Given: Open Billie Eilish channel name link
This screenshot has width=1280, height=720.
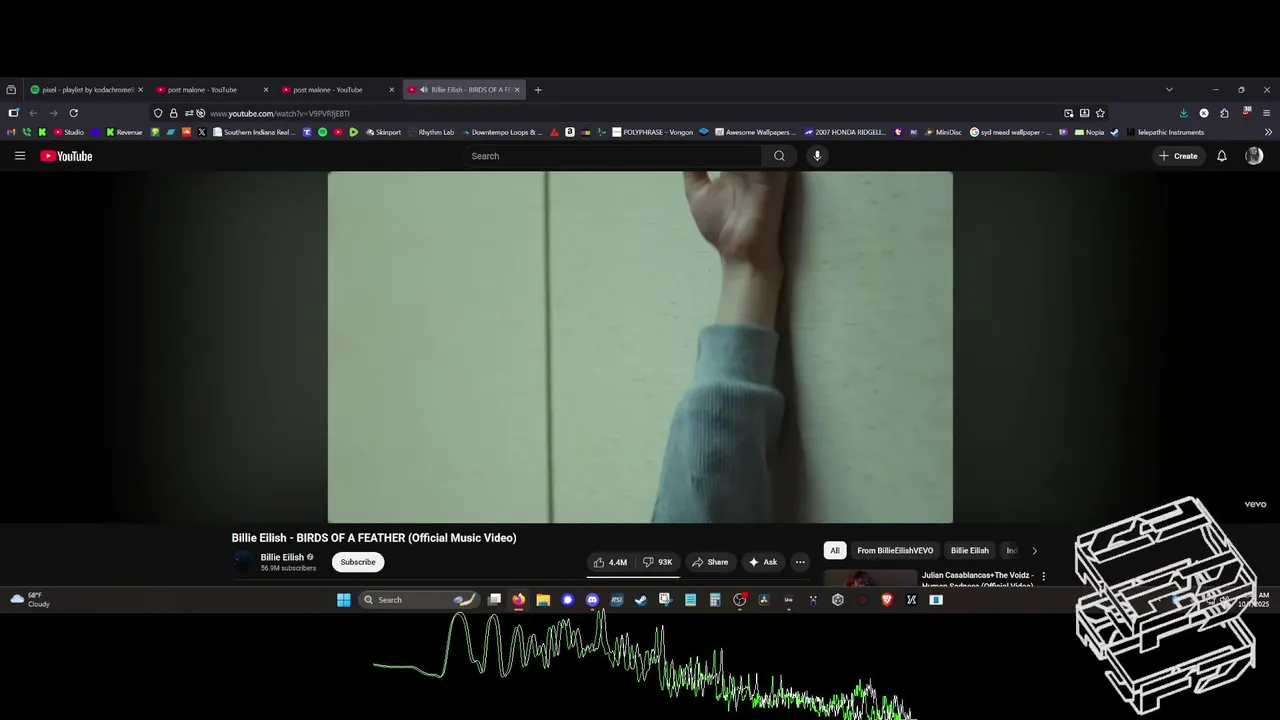Looking at the screenshot, I should [x=282, y=557].
